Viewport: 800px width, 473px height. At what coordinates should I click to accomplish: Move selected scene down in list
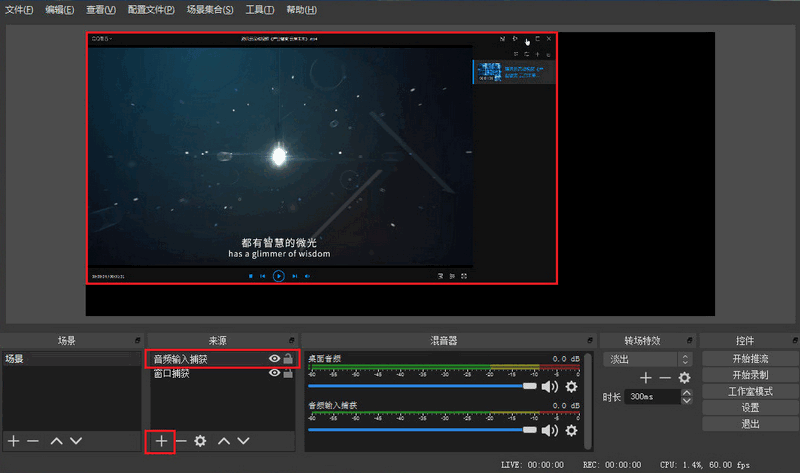(x=76, y=440)
